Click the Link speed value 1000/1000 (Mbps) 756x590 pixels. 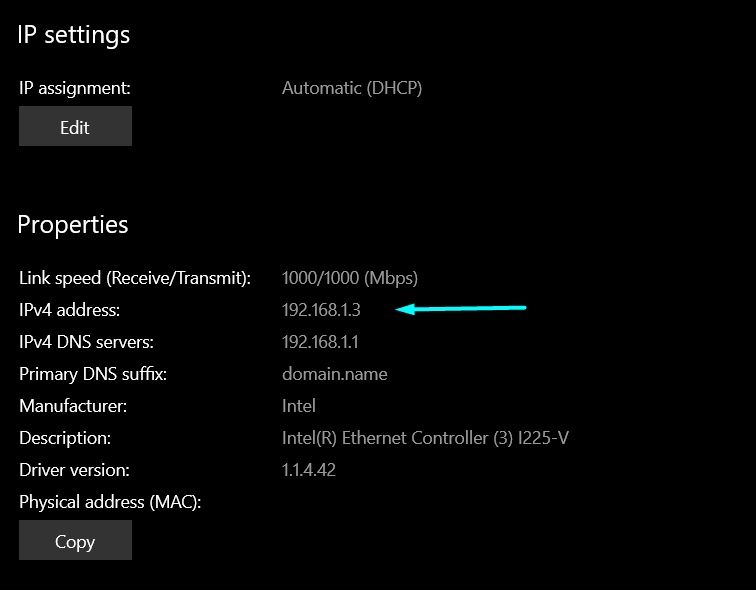350,278
